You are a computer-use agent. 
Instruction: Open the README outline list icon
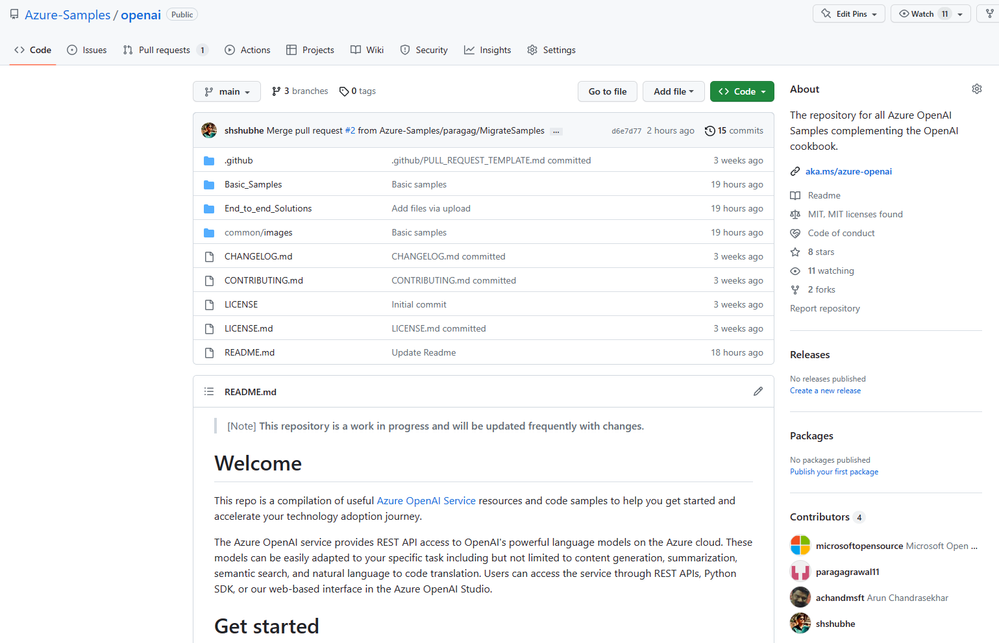click(x=209, y=391)
